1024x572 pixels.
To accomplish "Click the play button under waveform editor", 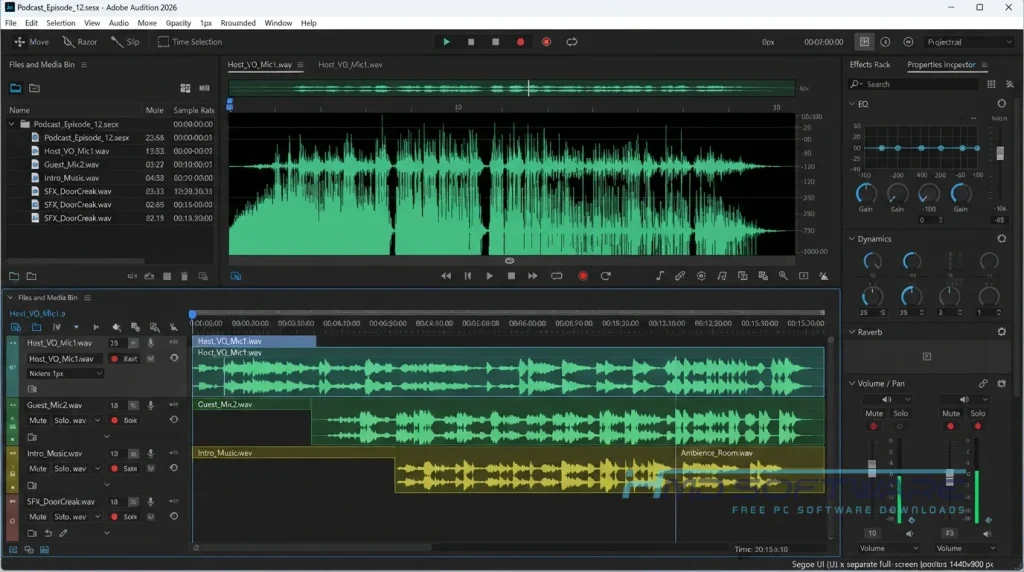I will click(x=489, y=276).
